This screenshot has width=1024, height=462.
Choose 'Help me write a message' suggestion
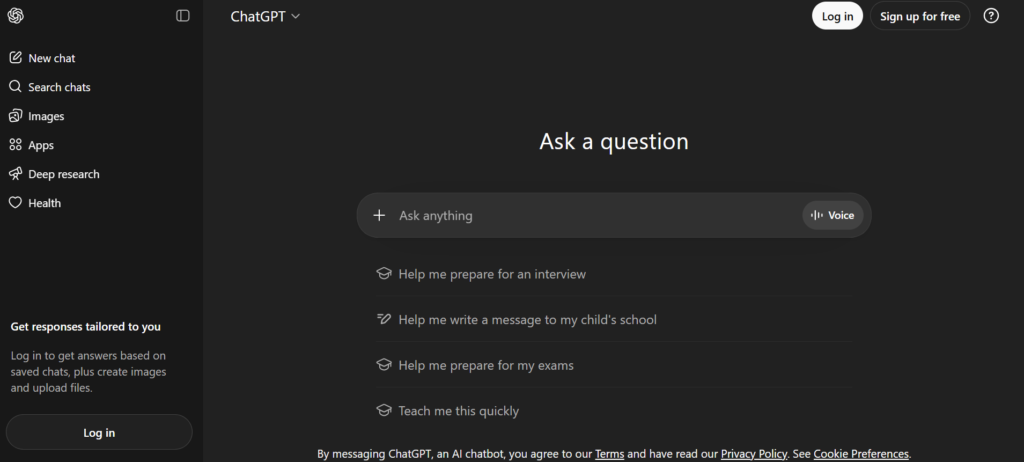527,320
